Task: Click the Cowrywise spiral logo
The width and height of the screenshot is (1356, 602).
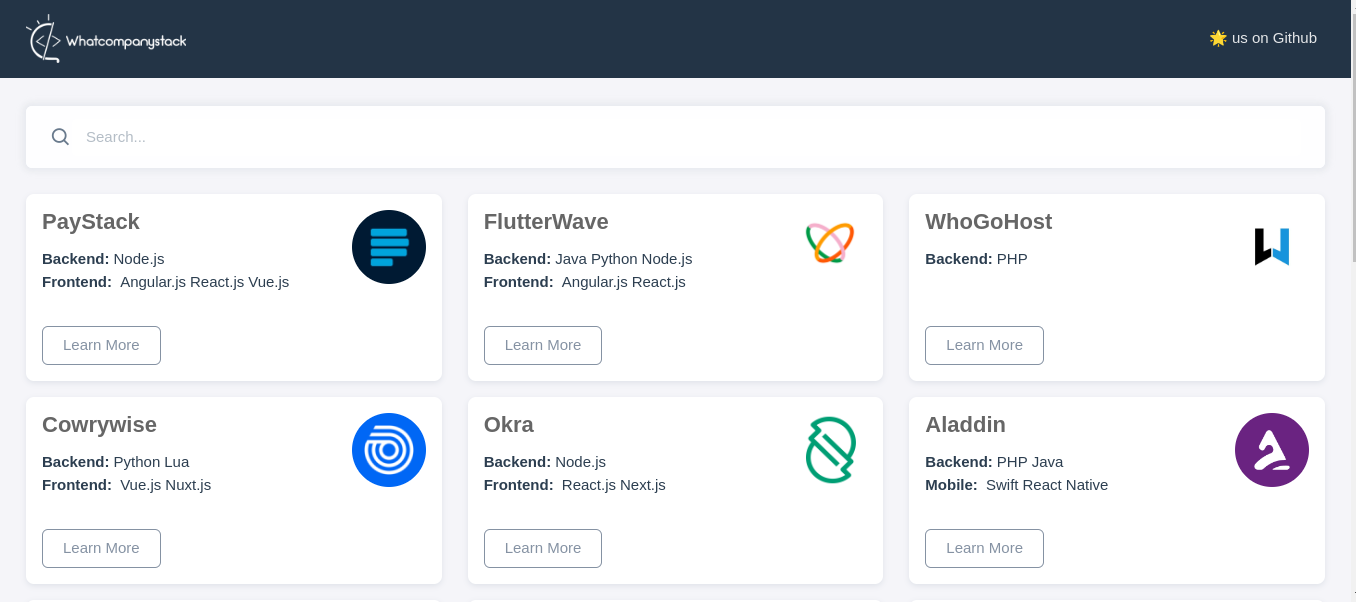Action: click(388, 450)
